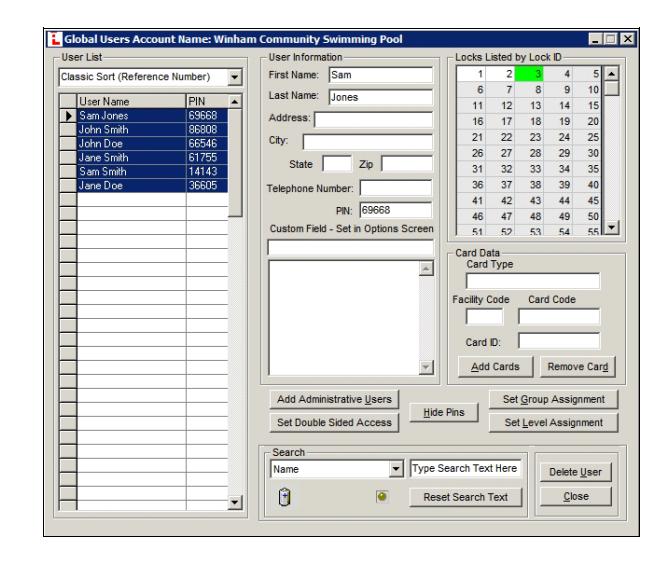This screenshot has height=562, width=666.
Task: Select lock 38 in lock grid
Action: point(529,185)
